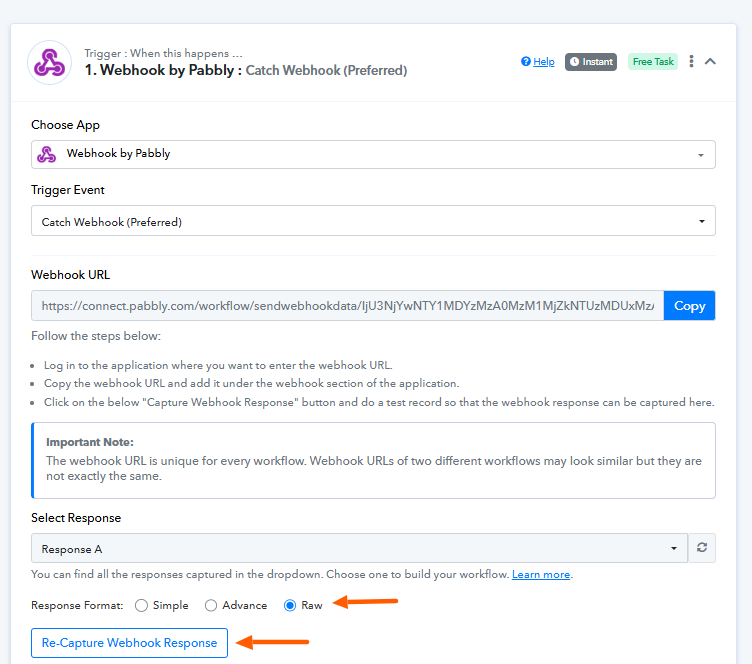
Task: Click the 'Trigger : When this happens ...' text
Action: (x=164, y=53)
